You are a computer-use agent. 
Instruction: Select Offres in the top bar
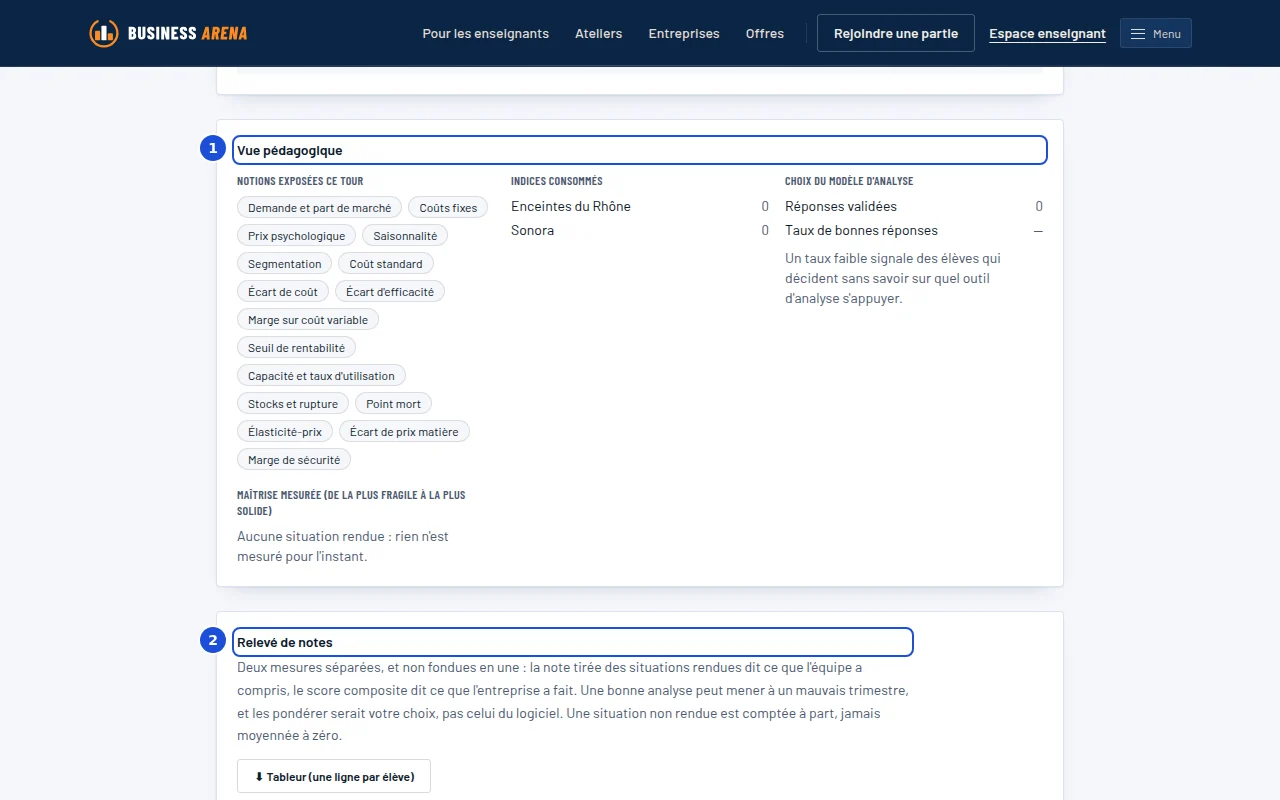click(x=765, y=33)
